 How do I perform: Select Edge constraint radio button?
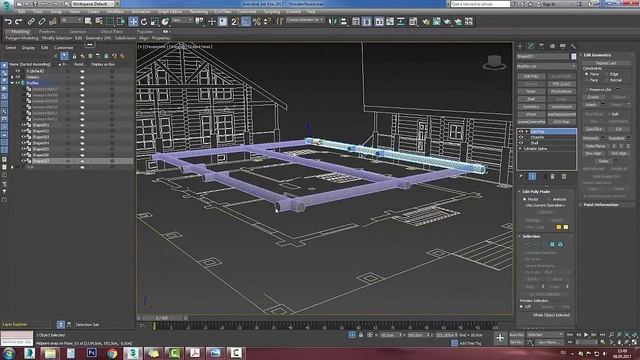click(606, 74)
